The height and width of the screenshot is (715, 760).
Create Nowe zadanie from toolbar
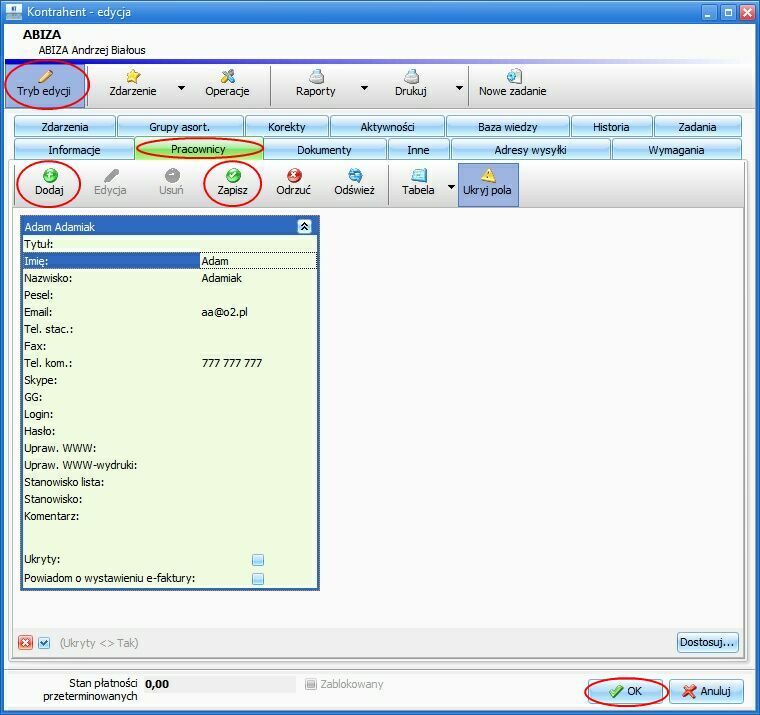tap(513, 85)
